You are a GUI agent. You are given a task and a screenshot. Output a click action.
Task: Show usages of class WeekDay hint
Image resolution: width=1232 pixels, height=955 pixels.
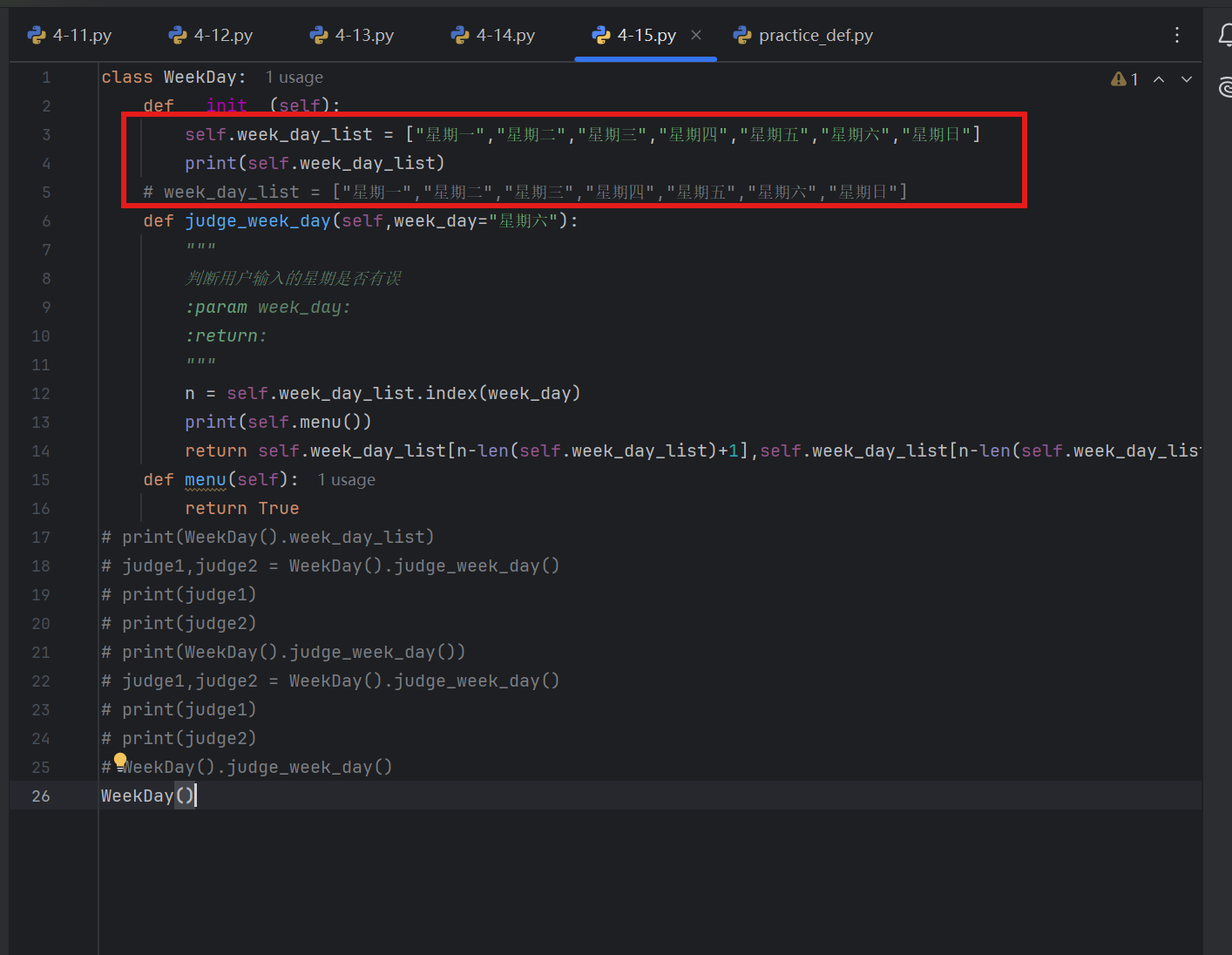294,78
